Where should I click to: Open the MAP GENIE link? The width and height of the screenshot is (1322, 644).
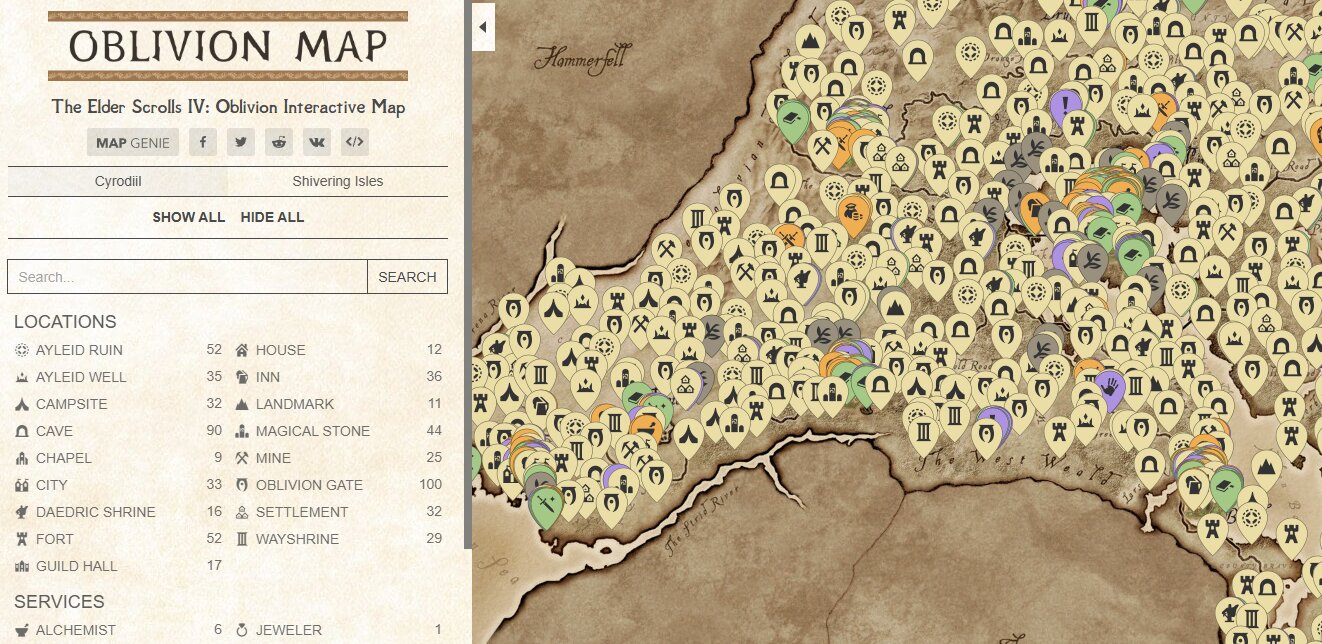click(133, 142)
